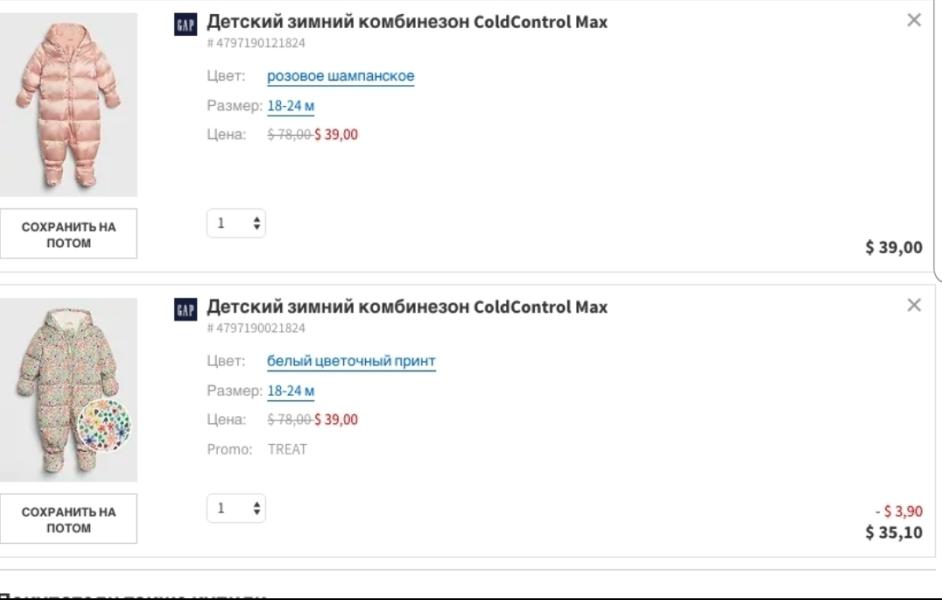Screen dimensions: 942x600
Task: Open quantity selector for pink jumpsuit
Action: (236, 223)
